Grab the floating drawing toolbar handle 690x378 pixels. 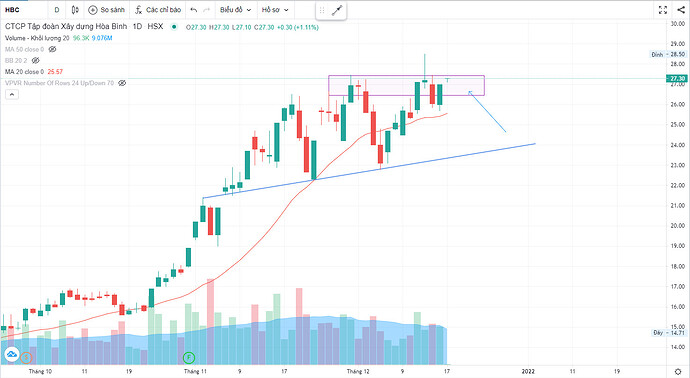(x=322, y=11)
